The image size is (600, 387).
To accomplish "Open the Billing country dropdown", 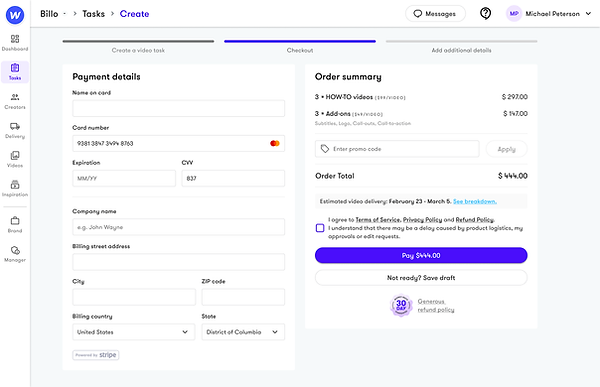I will point(134,332).
